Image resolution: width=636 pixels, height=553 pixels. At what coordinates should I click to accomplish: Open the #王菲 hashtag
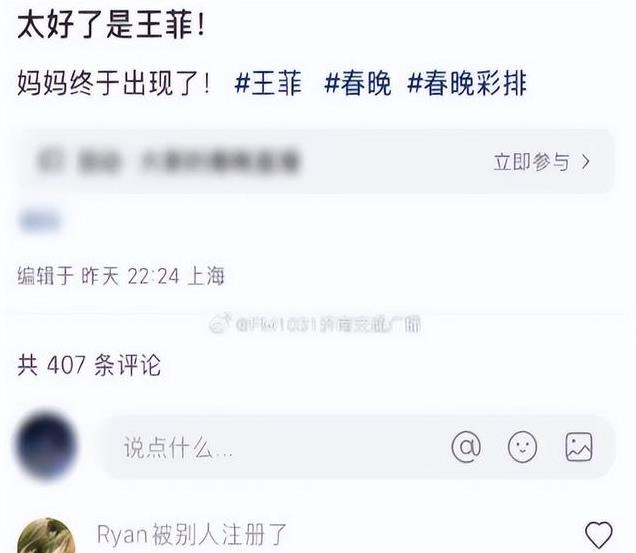tap(268, 83)
